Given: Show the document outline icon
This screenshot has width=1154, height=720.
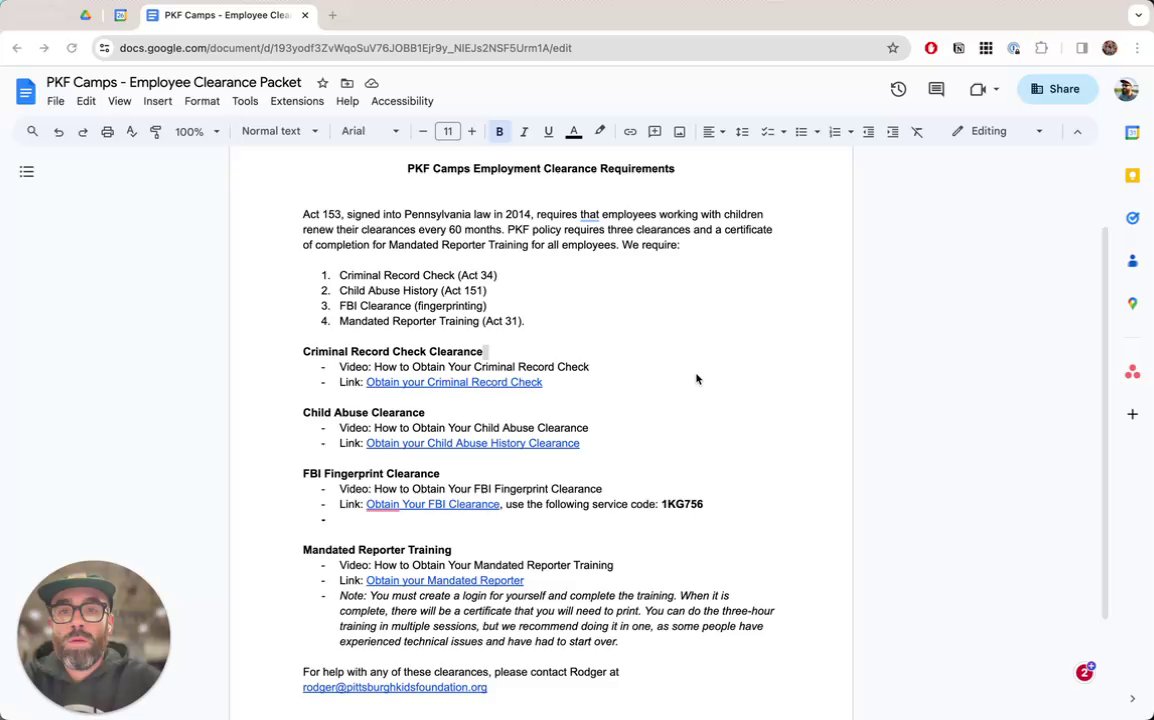Looking at the screenshot, I should tap(26, 172).
